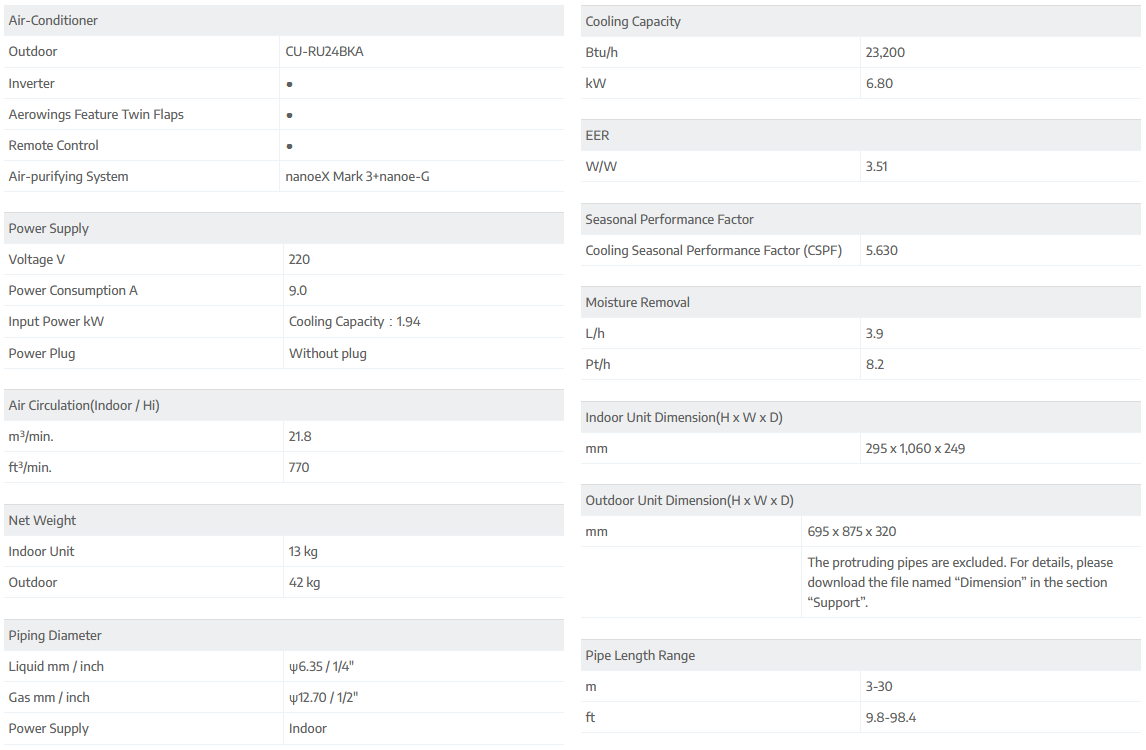1146x750 pixels.
Task: Click the "Without plug" Power Plug value
Action: tap(328, 354)
